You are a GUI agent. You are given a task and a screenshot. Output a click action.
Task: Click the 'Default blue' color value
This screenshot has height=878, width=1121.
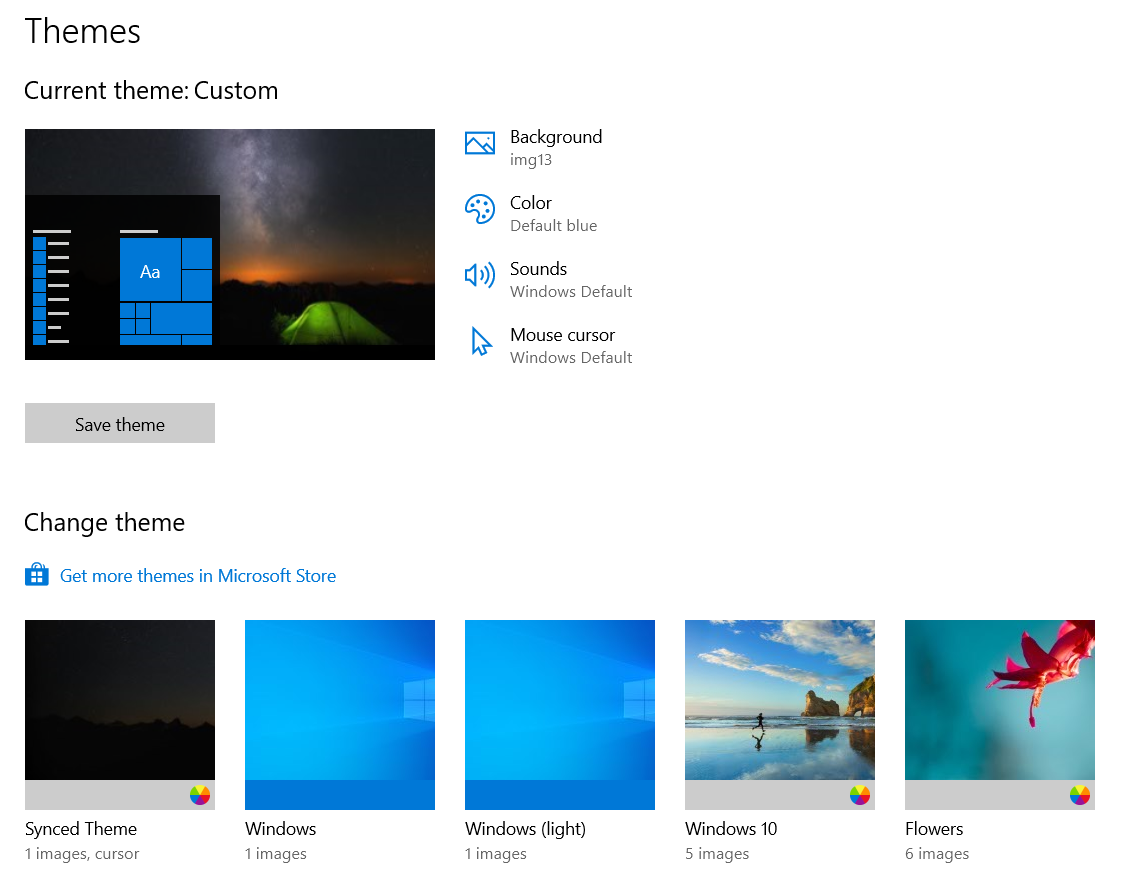553,226
